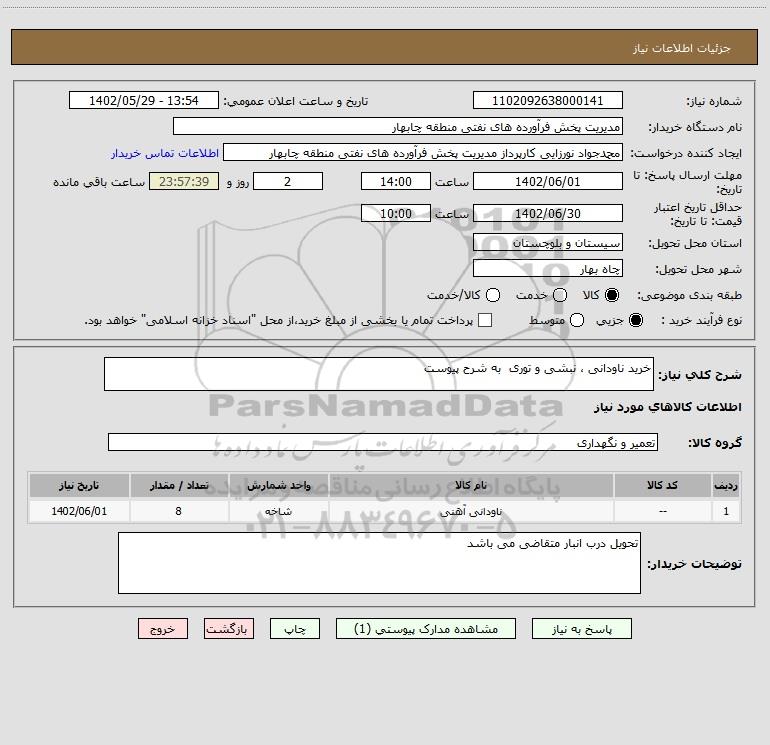770x745 pixels.
Task: Click the نام کالا column header
Action: [x=471, y=485]
